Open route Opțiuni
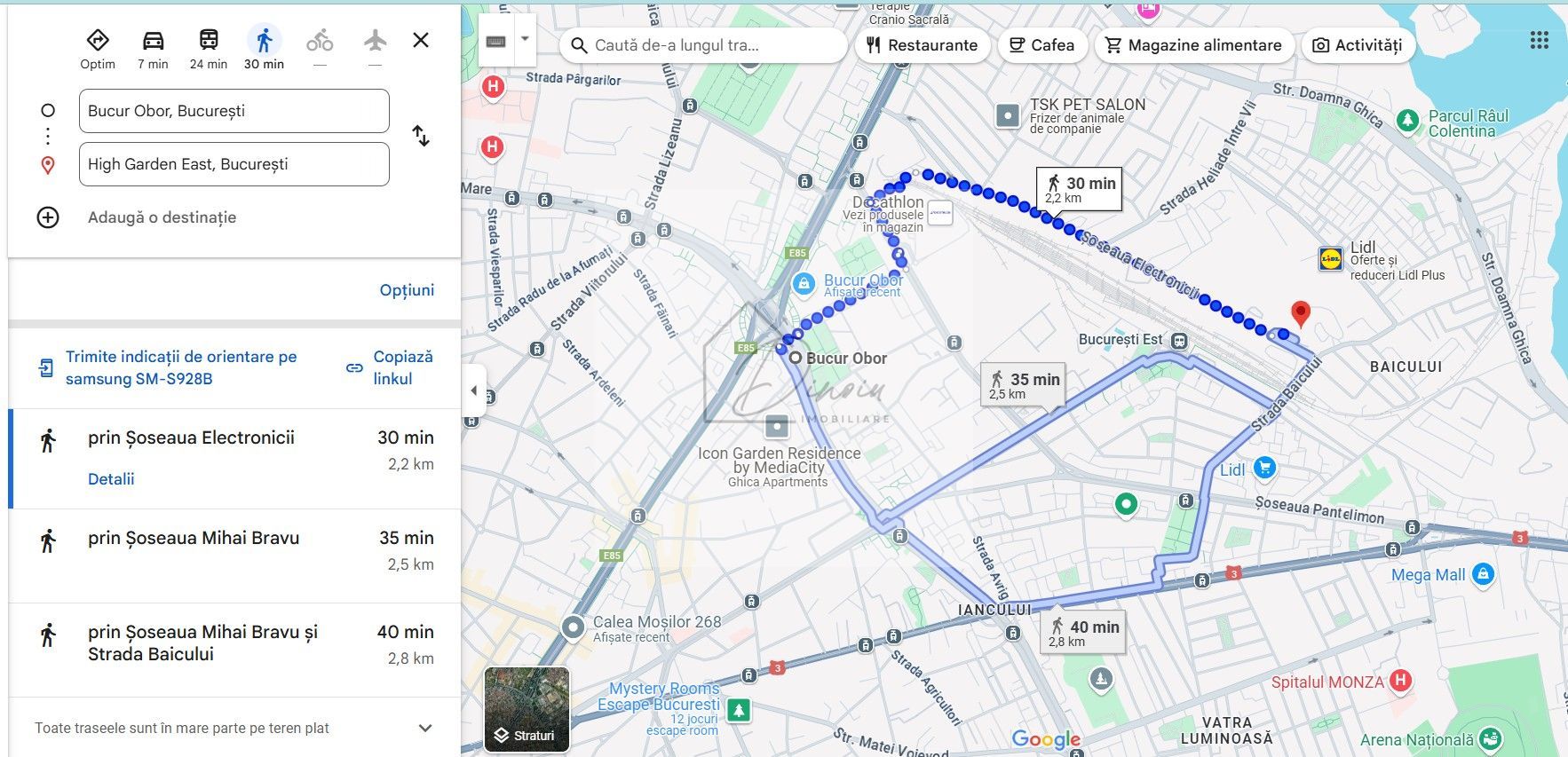1568x757 pixels. click(407, 290)
